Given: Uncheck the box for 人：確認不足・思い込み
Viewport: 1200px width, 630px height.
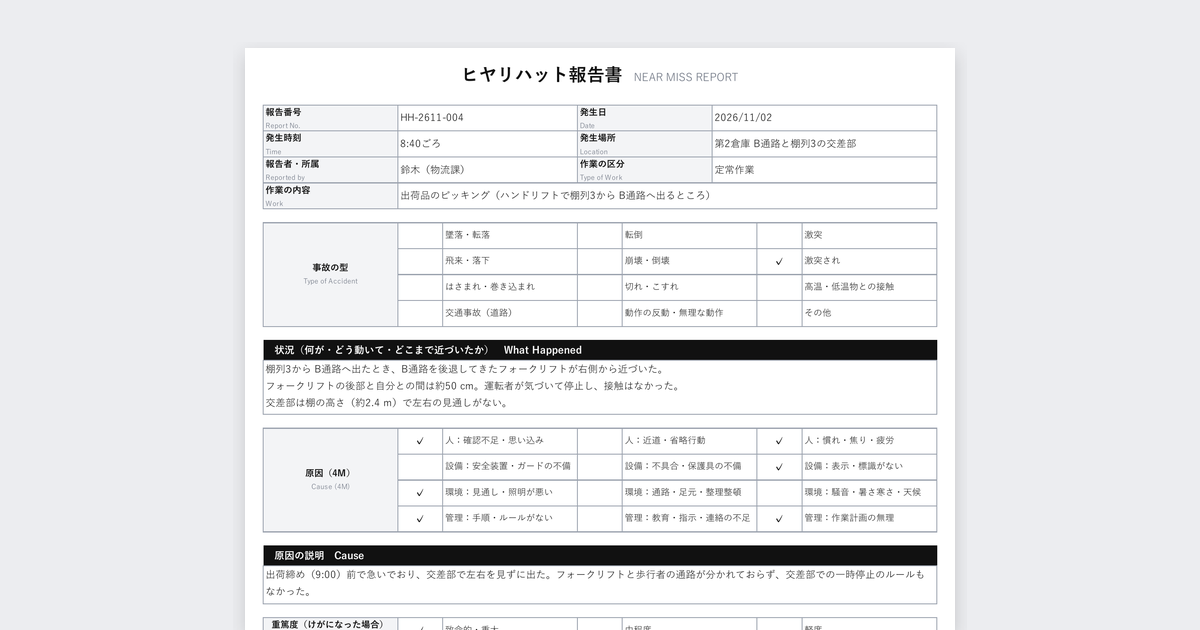Looking at the screenshot, I should [x=420, y=441].
